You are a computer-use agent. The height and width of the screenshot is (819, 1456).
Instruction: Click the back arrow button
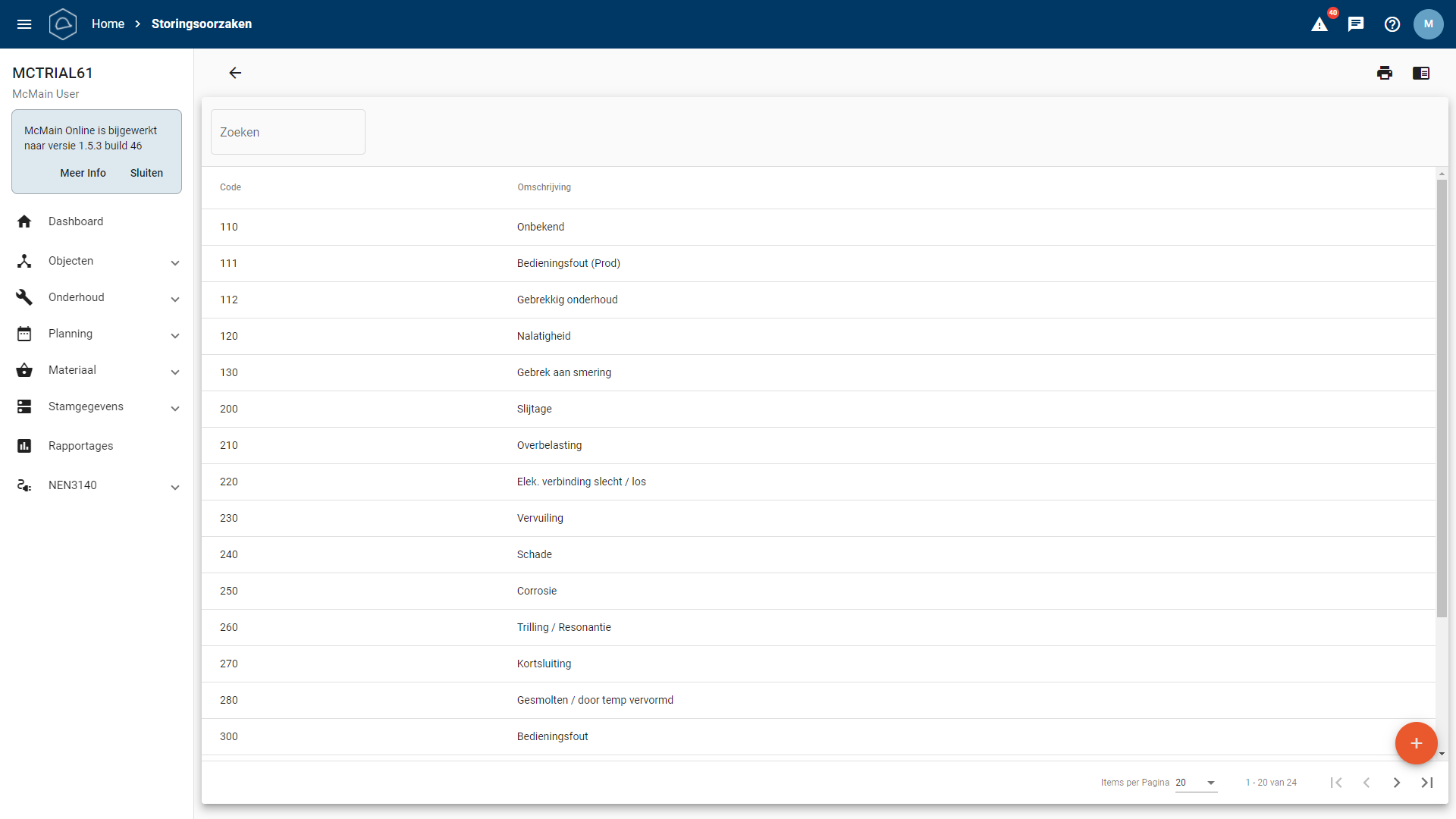pos(235,73)
